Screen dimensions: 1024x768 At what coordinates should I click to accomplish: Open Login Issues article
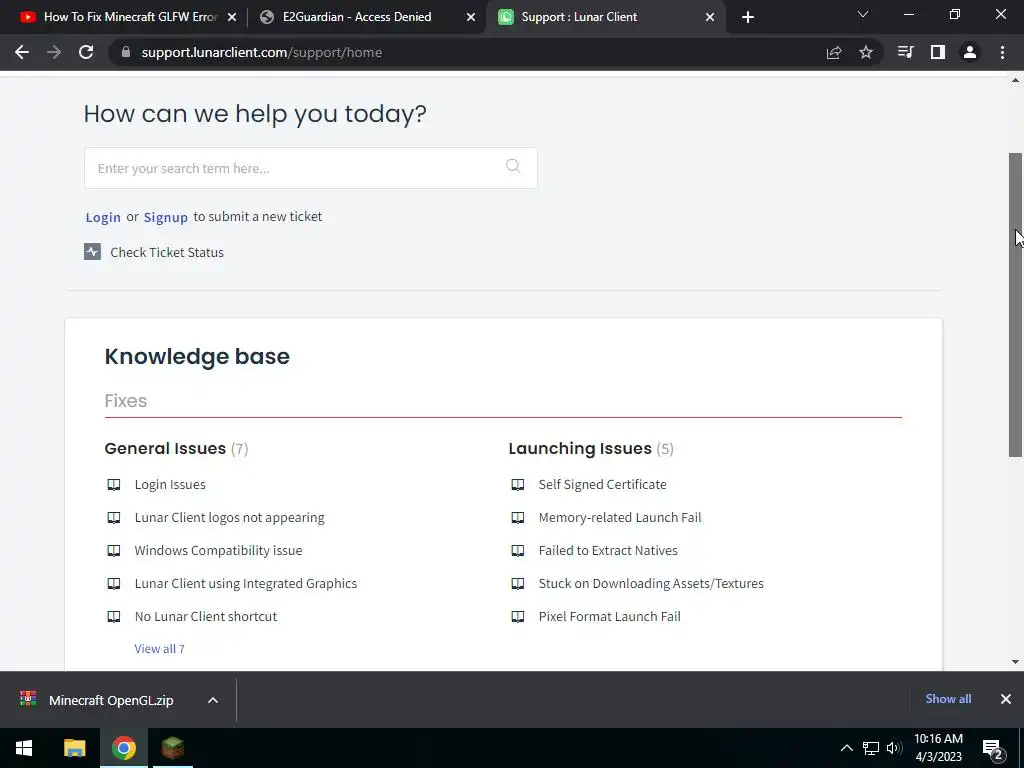pos(170,485)
